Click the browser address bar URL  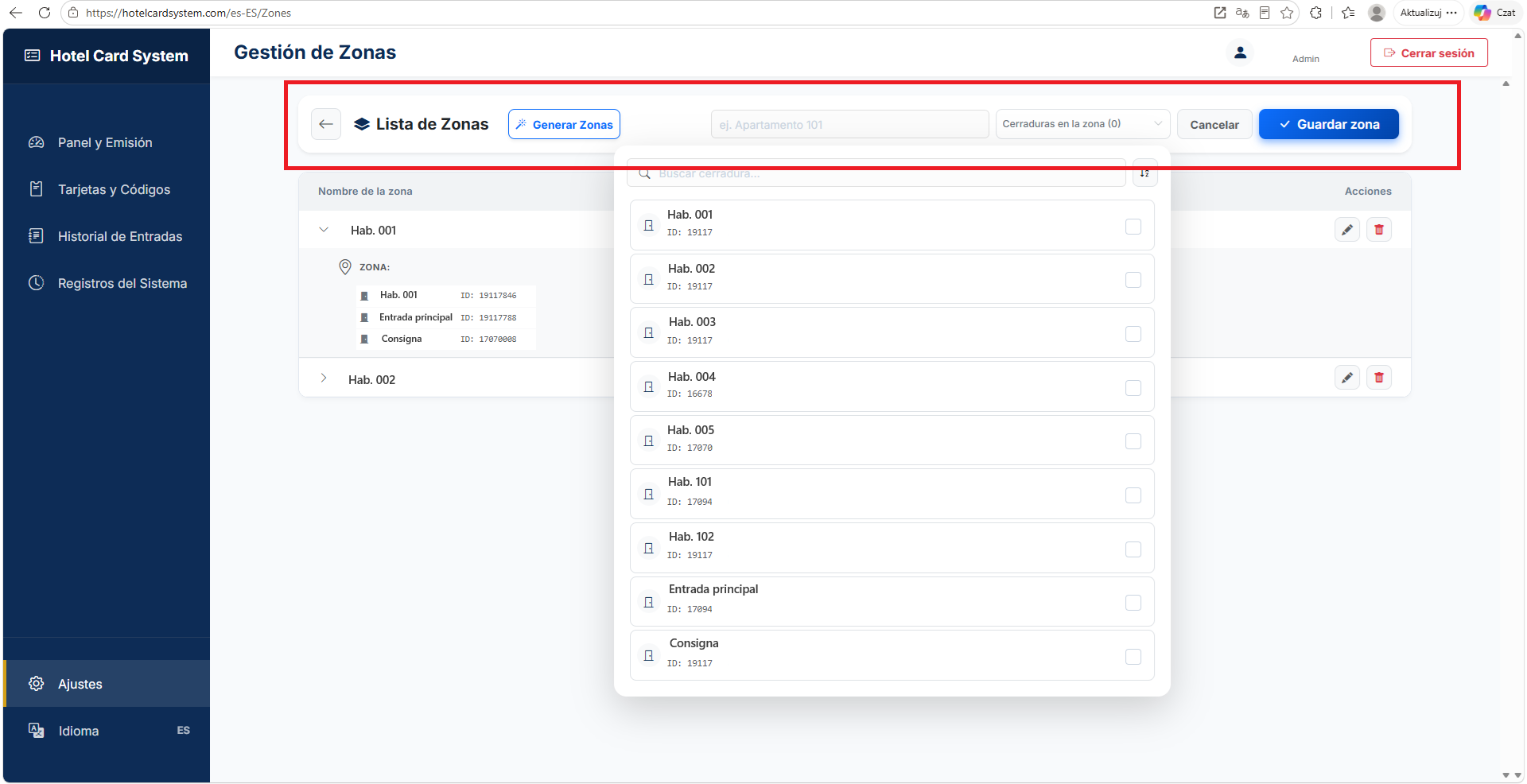pos(188,13)
